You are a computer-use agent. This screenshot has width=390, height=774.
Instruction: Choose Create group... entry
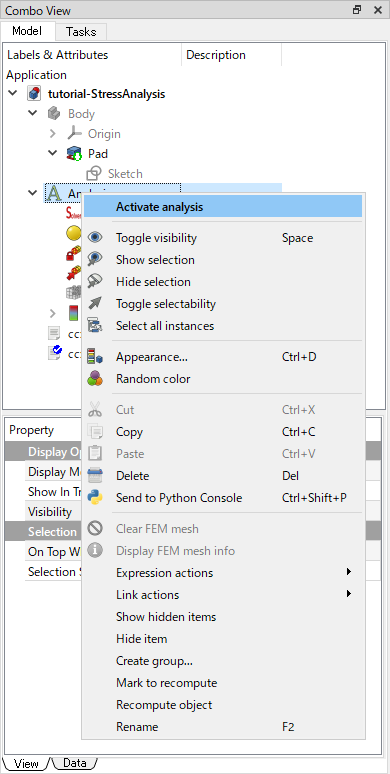(x=223, y=661)
